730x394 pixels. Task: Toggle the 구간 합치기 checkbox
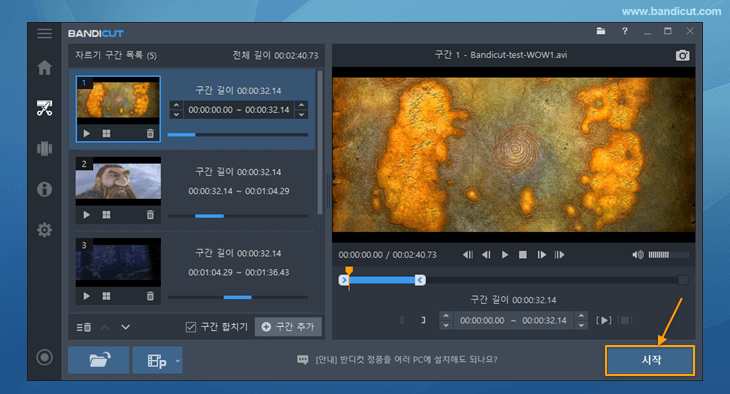190,327
